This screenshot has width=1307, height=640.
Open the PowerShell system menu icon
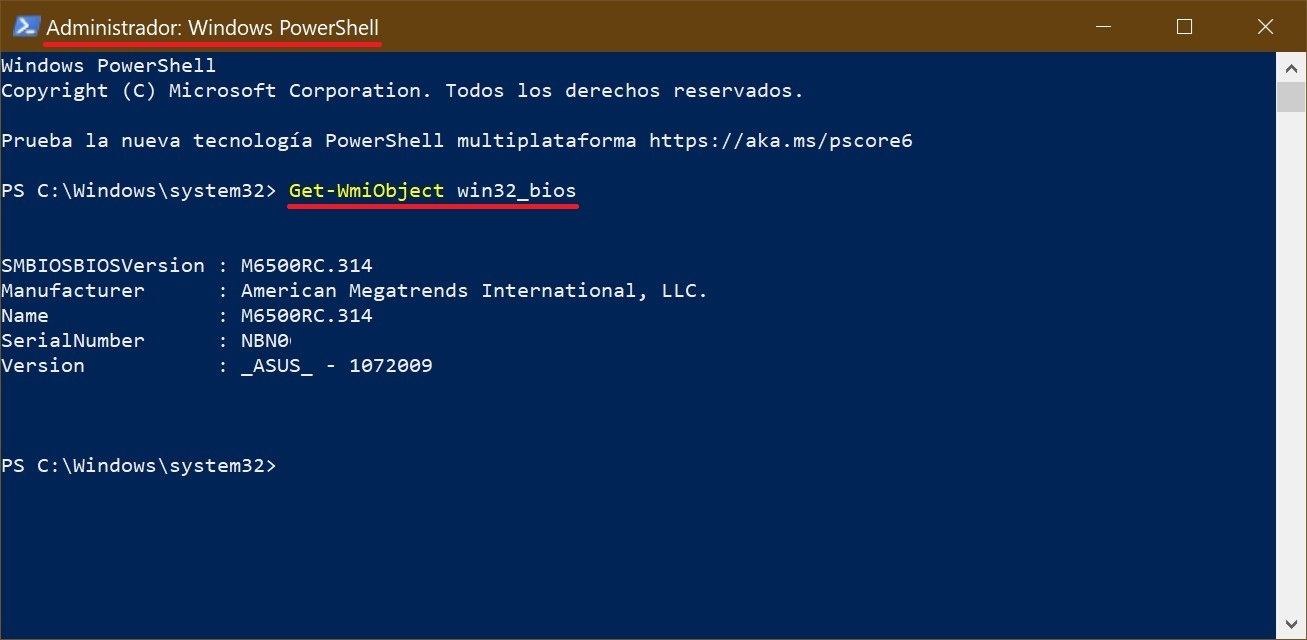(27, 27)
